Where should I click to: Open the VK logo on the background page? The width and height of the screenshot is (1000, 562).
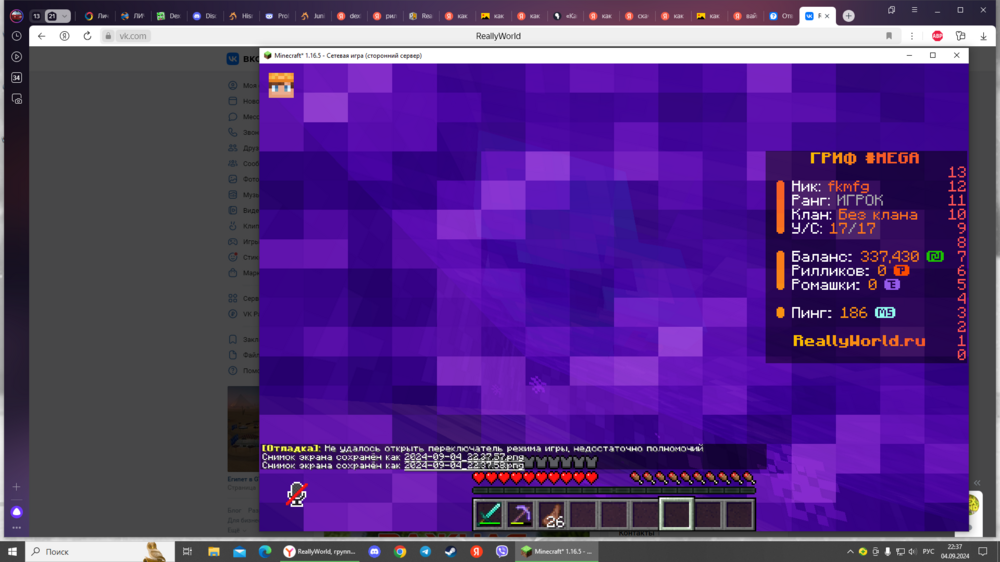point(233,59)
